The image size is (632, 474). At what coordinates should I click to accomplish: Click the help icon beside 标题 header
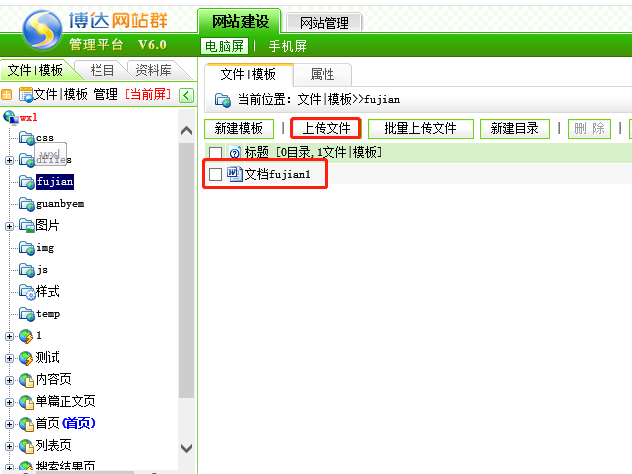click(x=235, y=153)
